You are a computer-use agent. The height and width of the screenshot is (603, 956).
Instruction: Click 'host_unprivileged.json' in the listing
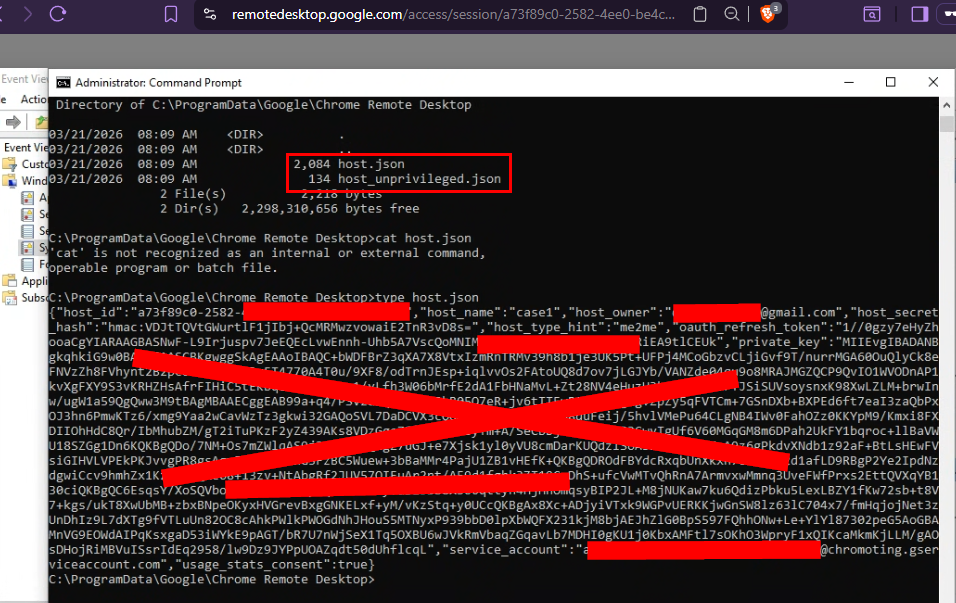(x=419, y=179)
